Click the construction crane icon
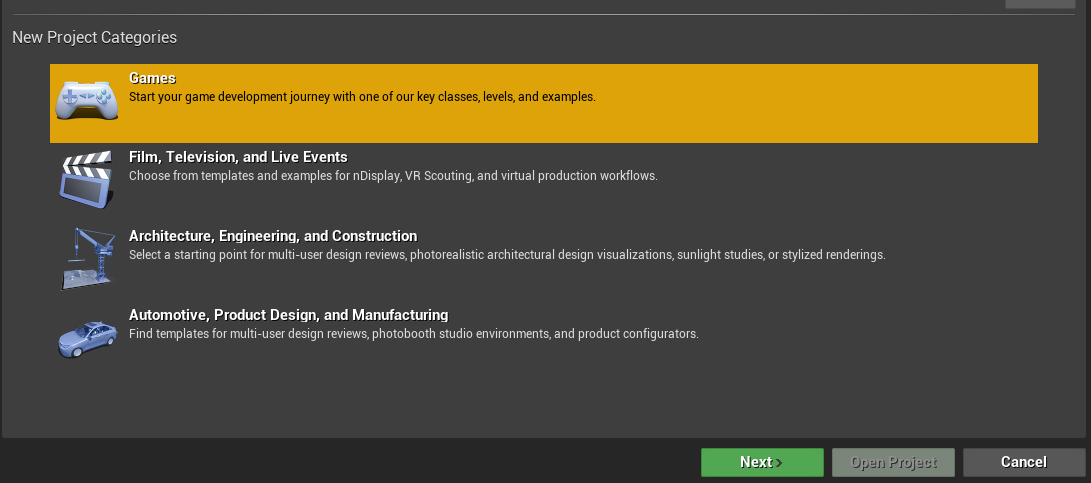Screen dimensions: 1091x483 pyautogui.click(x=87, y=258)
